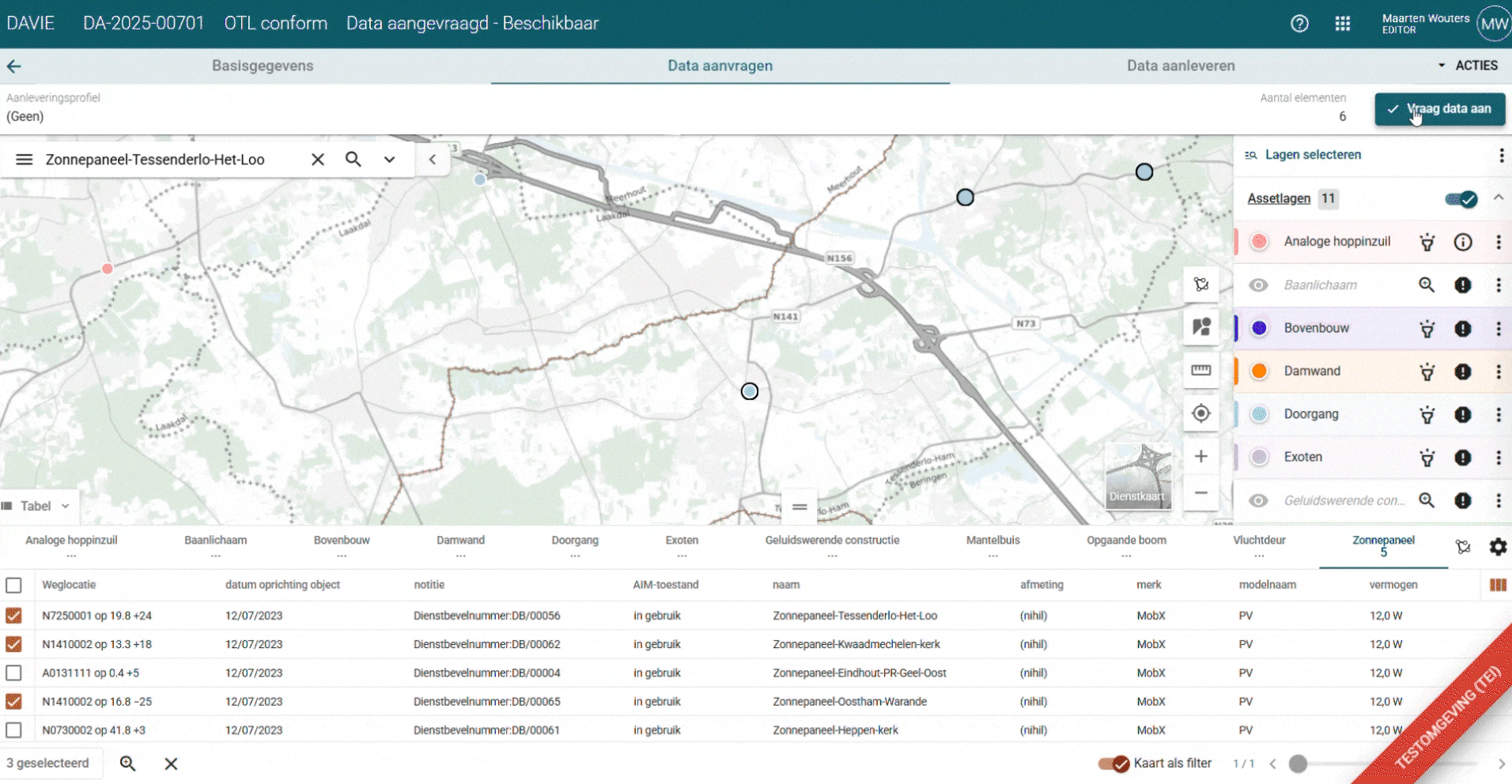1512x784 pixels.
Task: Open the Tabel view dropdown
Action: coord(36,506)
